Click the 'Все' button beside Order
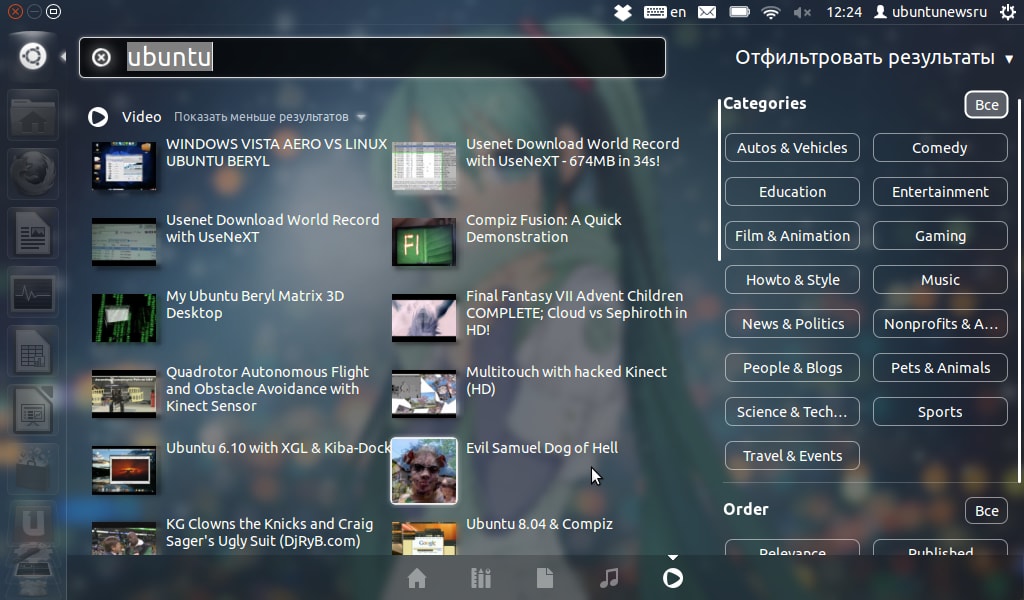 pyautogui.click(x=986, y=511)
